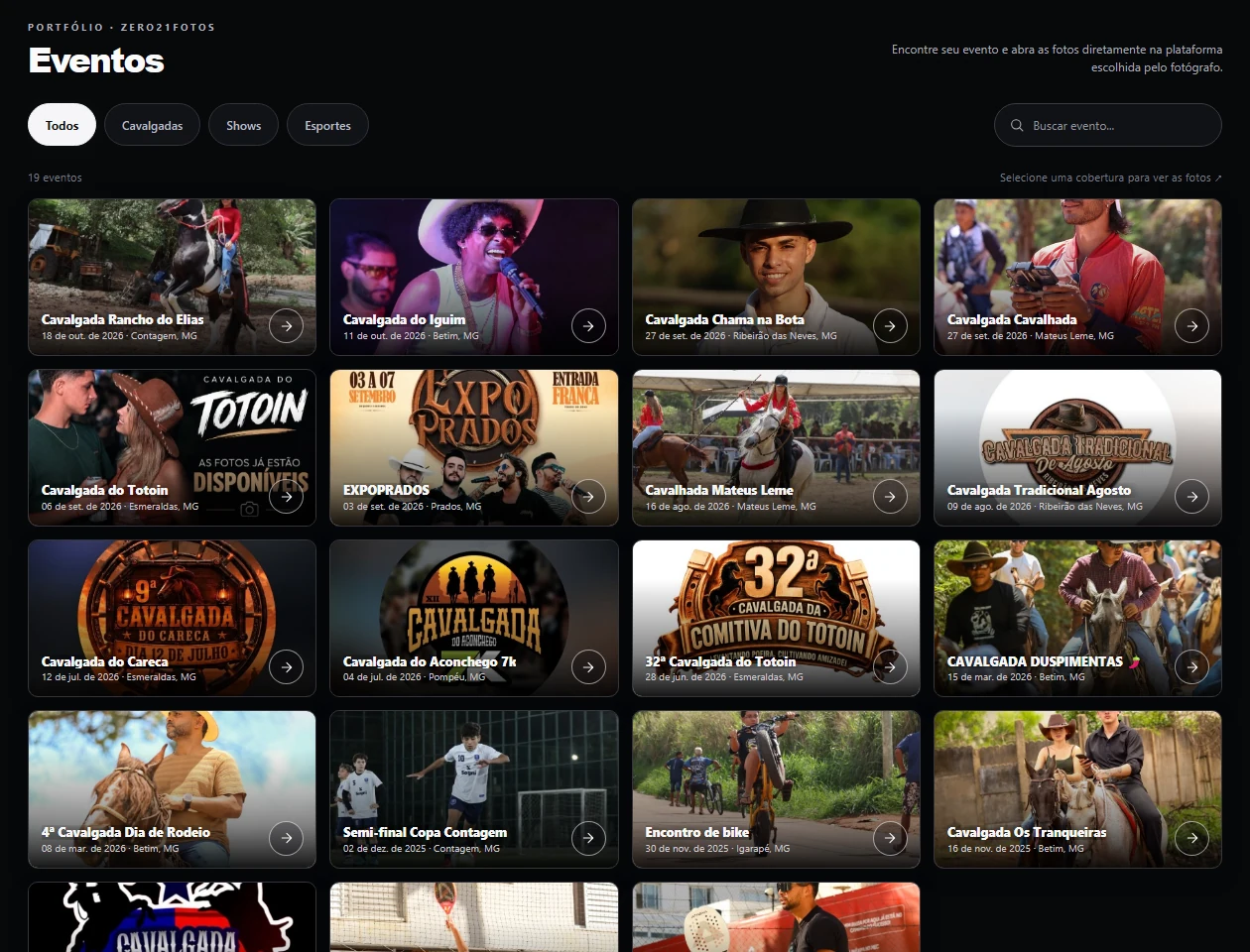Open arrow icon on Cavalhada Mateus Leme
Viewport: 1250px width, 952px height.
pos(890,496)
